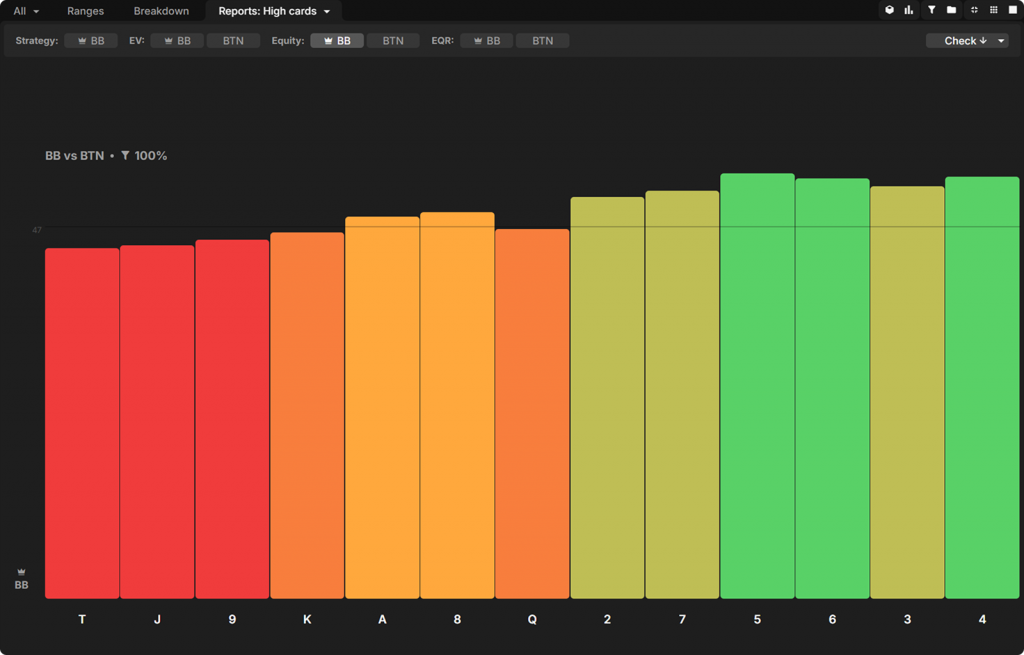Toggle Equity to BTN
The image size is (1024, 655).
[x=393, y=41]
